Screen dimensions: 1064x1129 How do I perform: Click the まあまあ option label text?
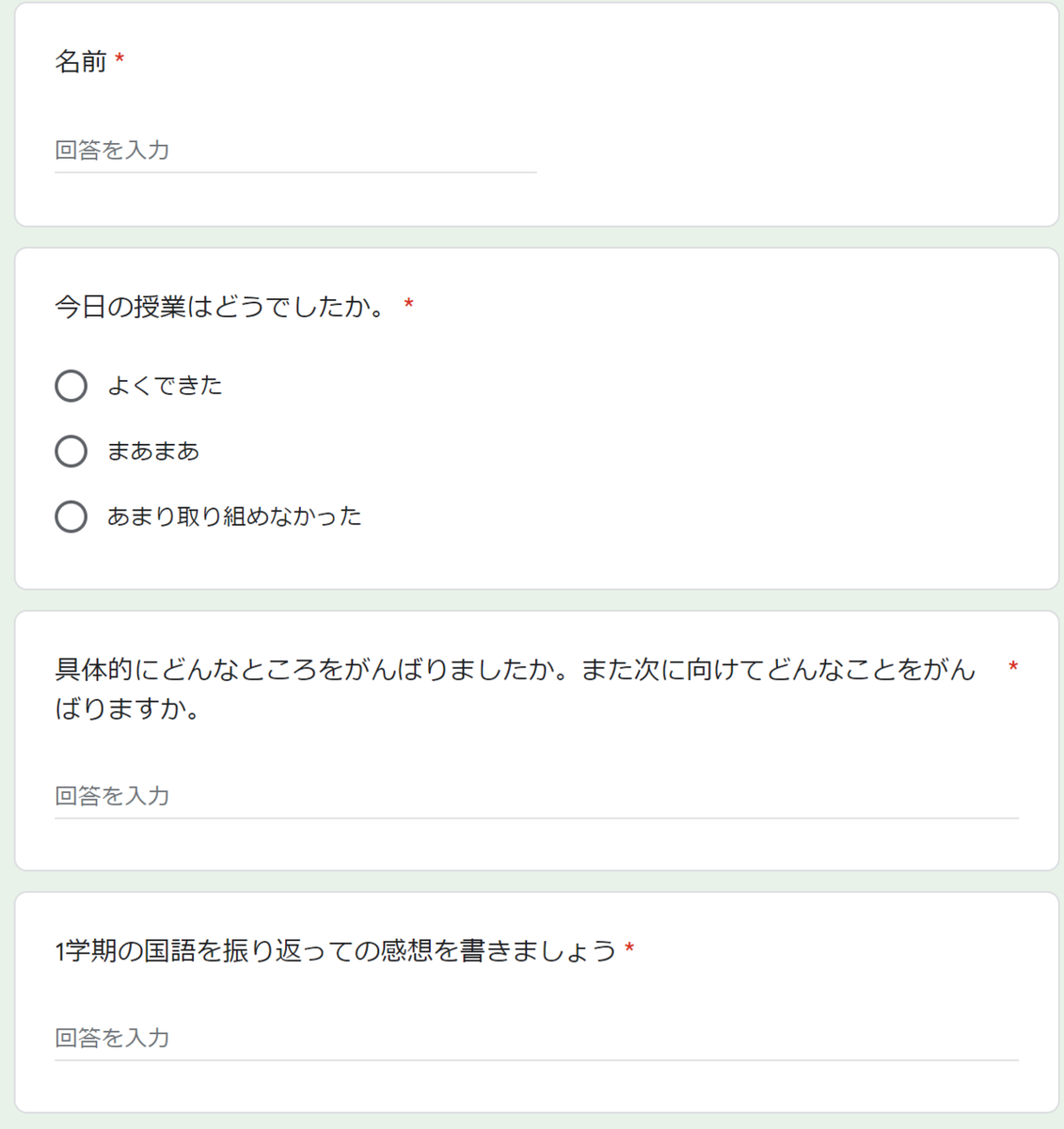point(153,452)
